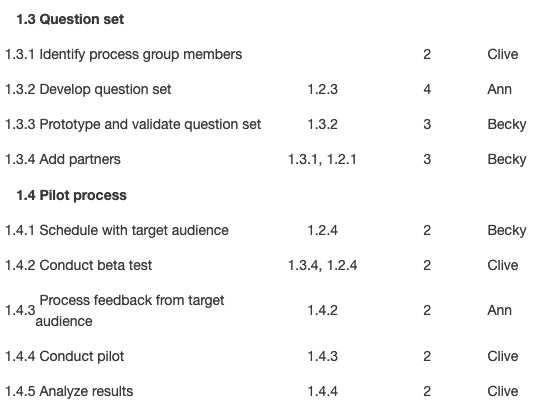Click predecessor cell '1.3.4, 1.2.4'
This screenshot has height=407, width=551.
tap(322, 265)
